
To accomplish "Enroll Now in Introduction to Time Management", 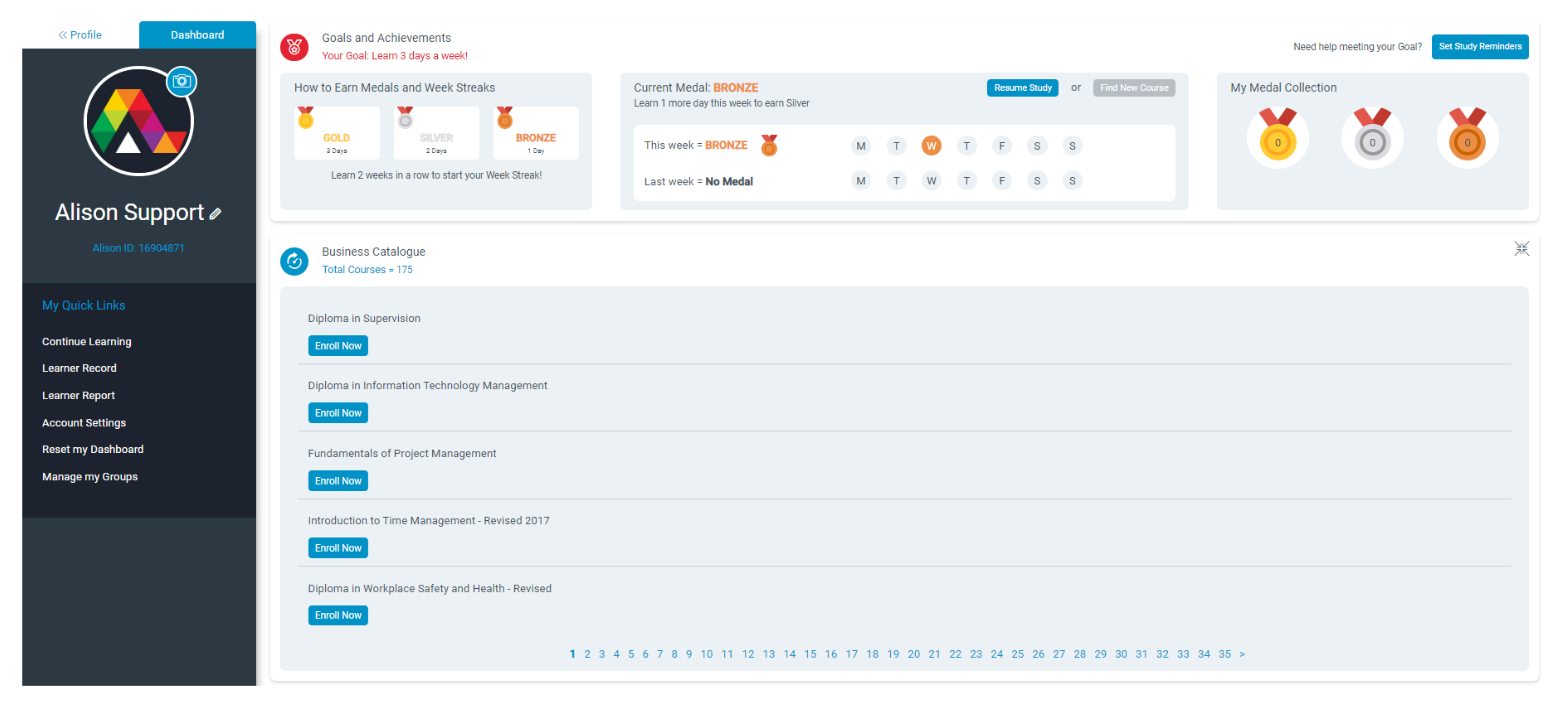I will [338, 548].
